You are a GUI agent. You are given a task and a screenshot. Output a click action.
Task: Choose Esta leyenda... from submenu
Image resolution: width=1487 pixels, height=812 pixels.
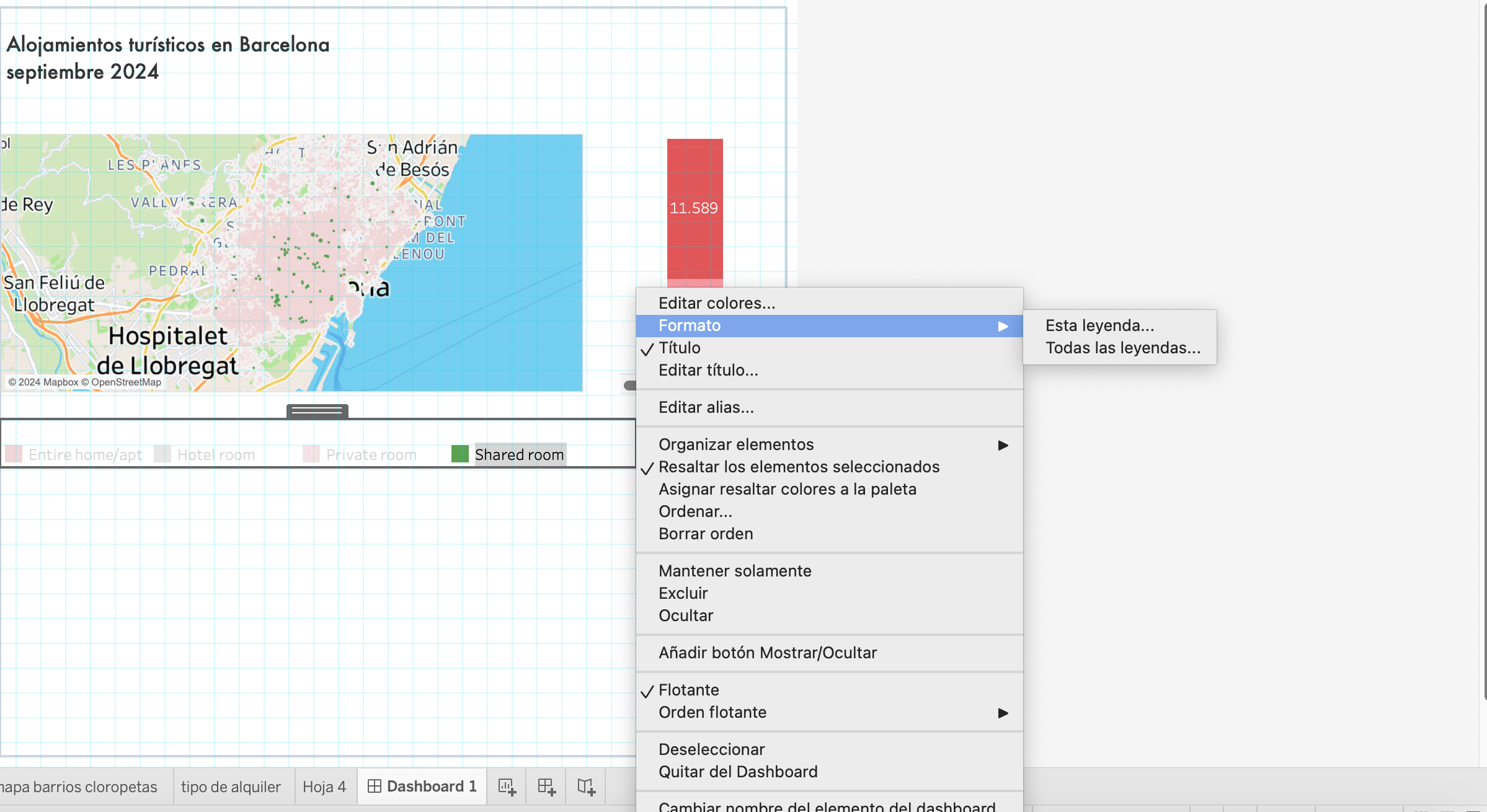(1099, 325)
